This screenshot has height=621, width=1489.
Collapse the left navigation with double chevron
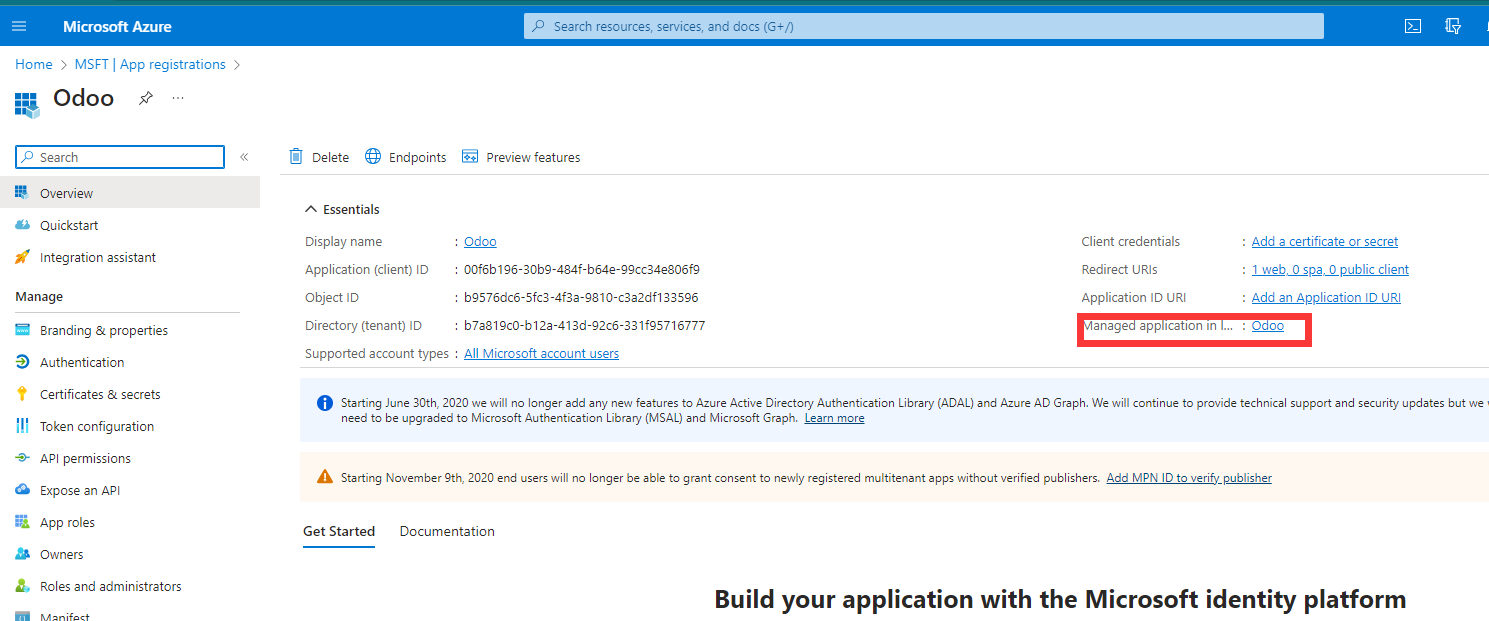[244, 157]
